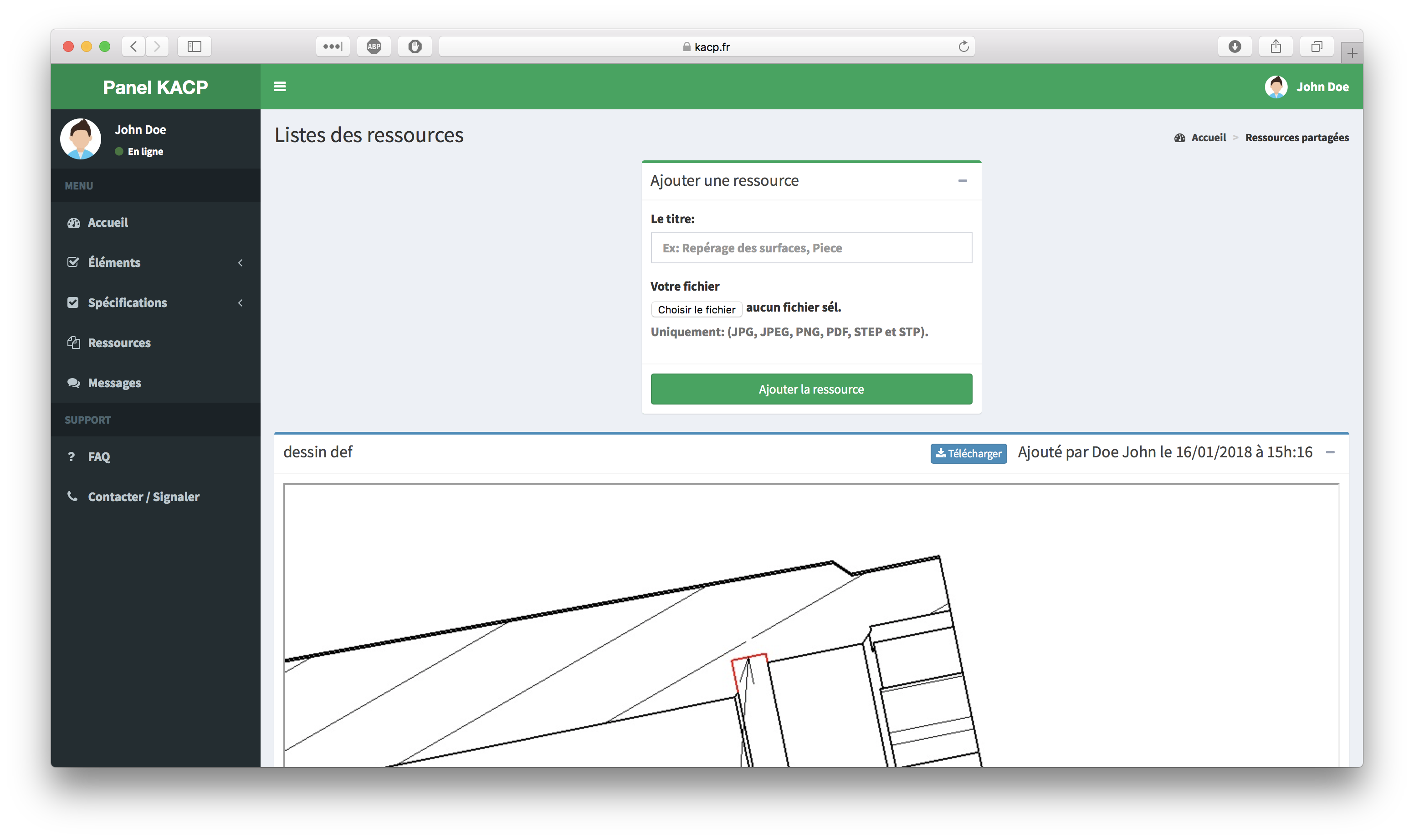Click the Contacter phone icon
The width and height of the screenshot is (1414, 840).
pyautogui.click(x=72, y=496)
